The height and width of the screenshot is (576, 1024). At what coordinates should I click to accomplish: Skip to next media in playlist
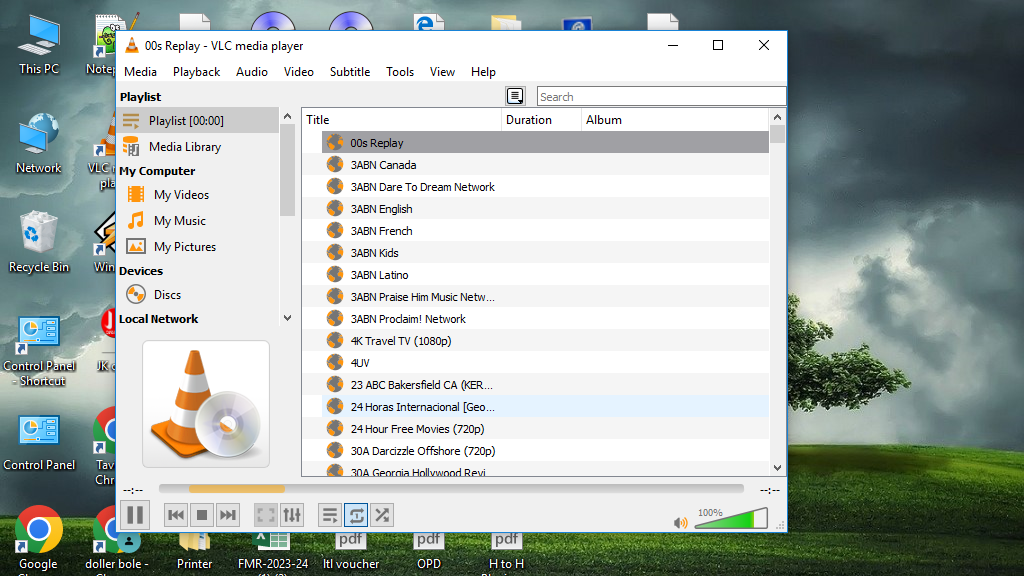tap(227, 515)
